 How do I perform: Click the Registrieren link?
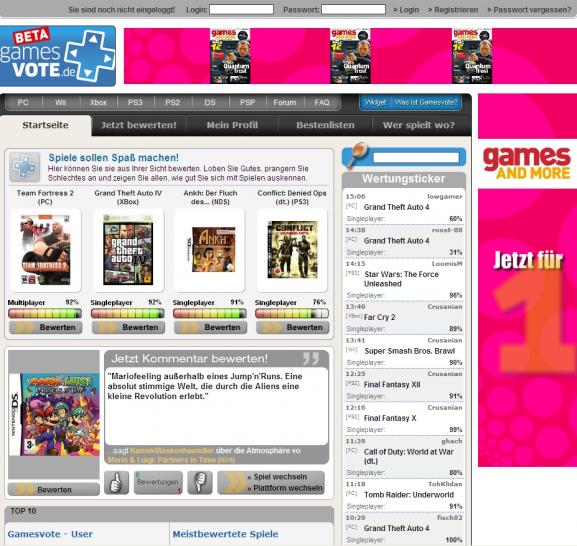(453, 10)
